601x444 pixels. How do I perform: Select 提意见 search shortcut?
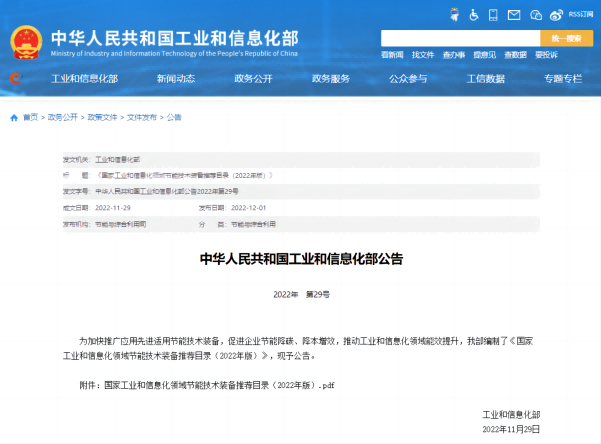(484, 55)
